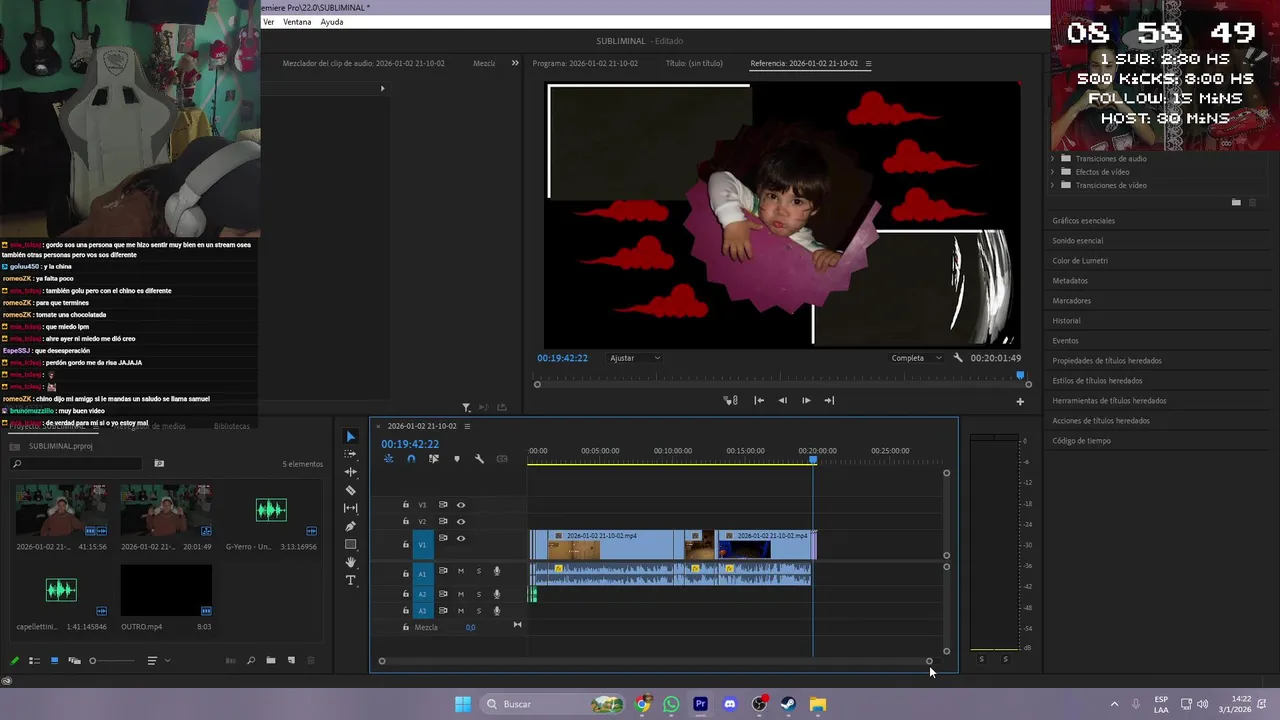Open timeline display settings wrench

coord(479,459)
